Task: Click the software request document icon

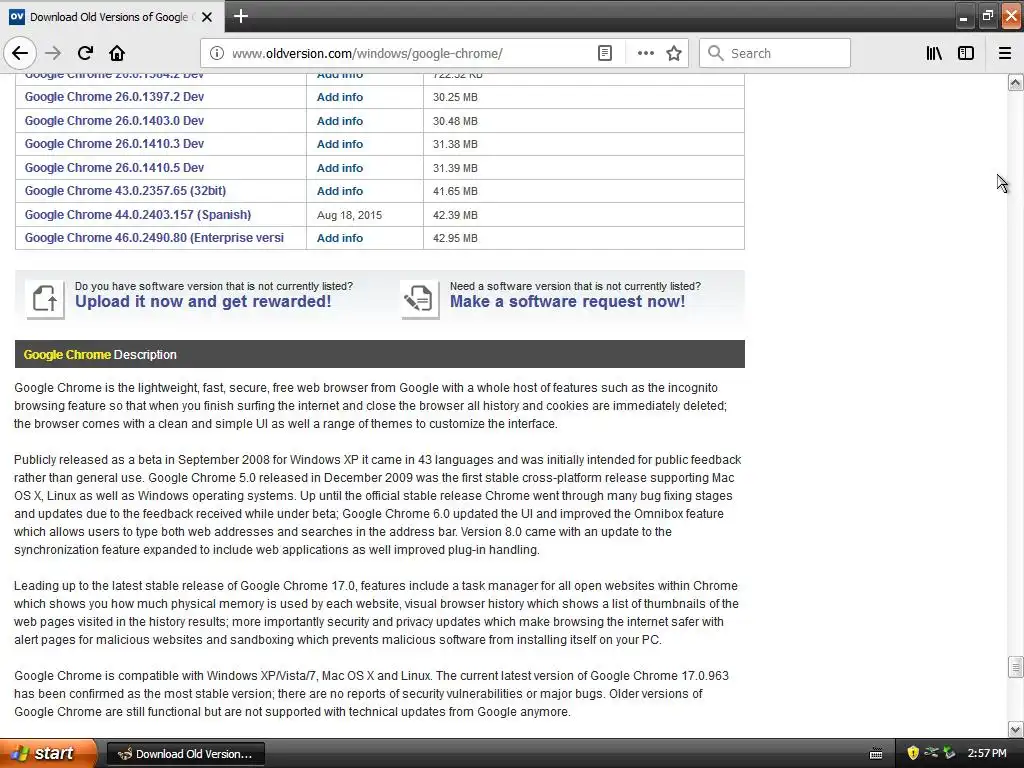Action: point(419,300)
